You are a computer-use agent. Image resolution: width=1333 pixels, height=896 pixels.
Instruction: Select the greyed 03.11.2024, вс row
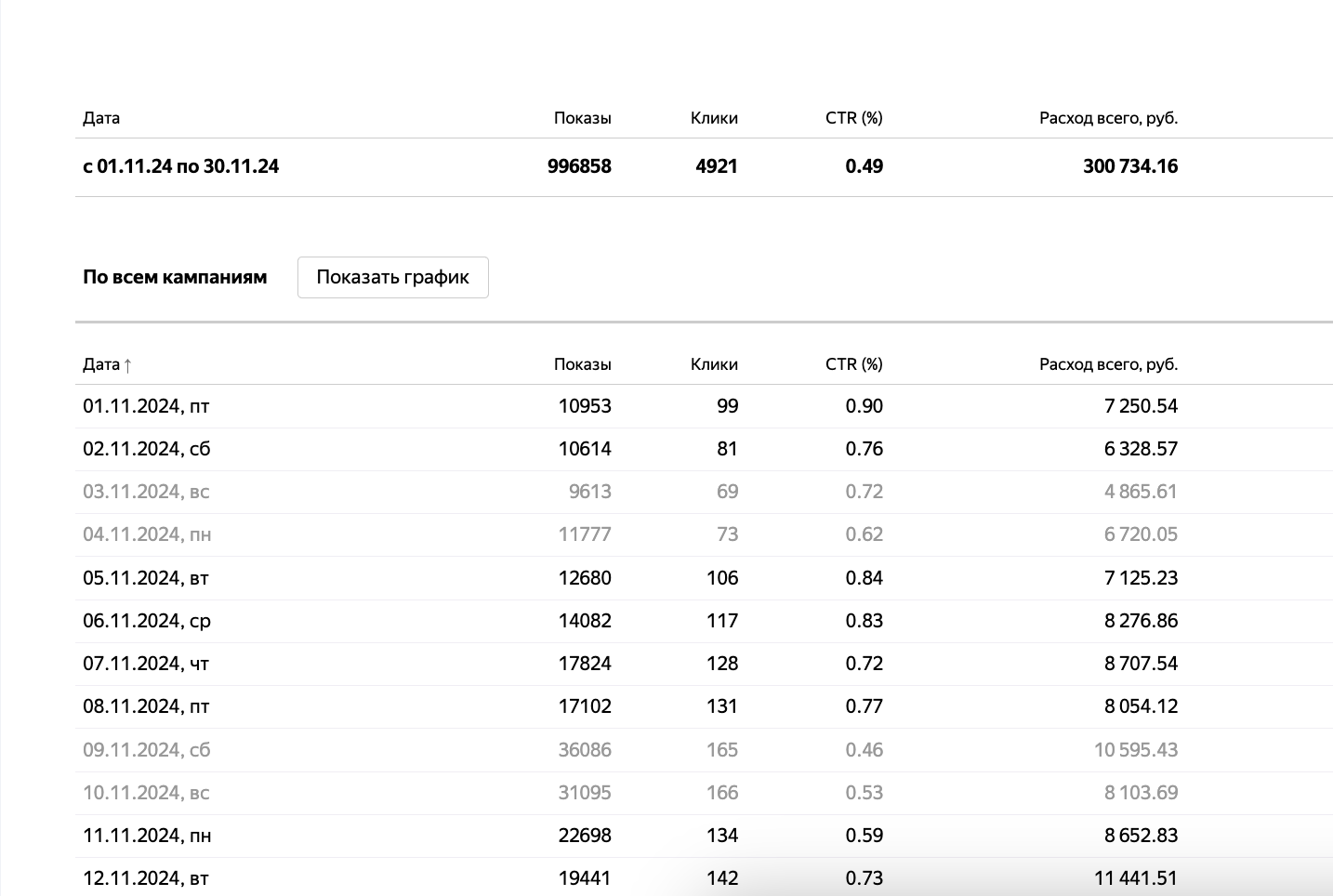(x=146, y=492)
